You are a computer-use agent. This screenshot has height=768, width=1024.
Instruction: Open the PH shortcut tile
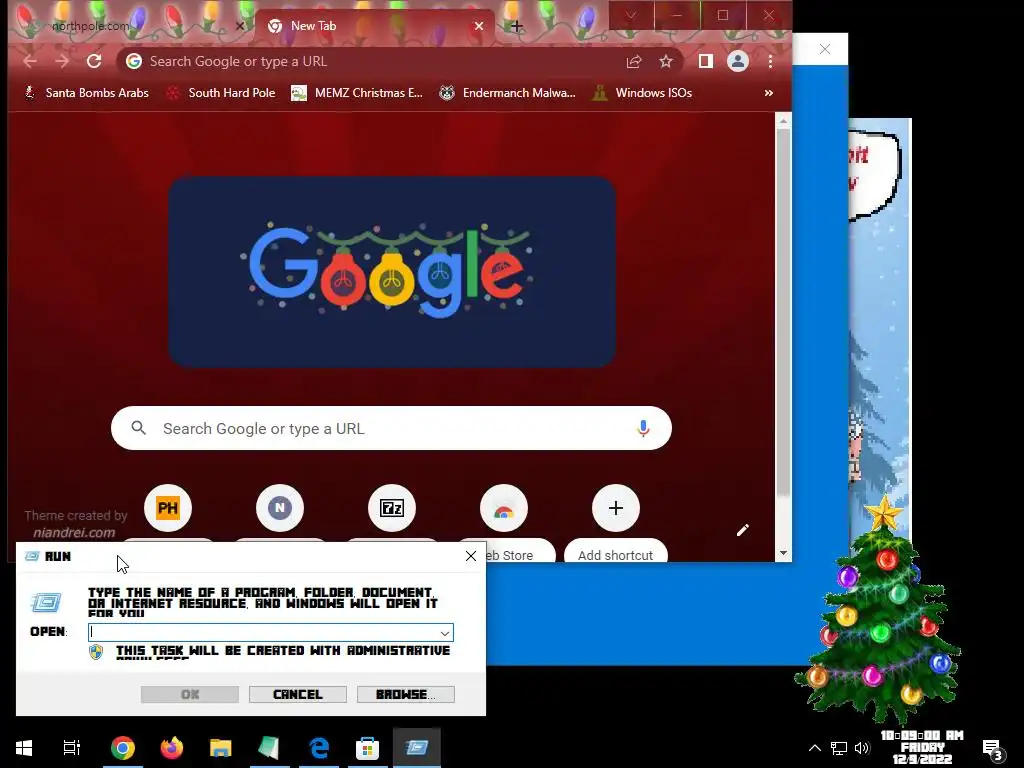pyautogui.click(x=168, y=508)
